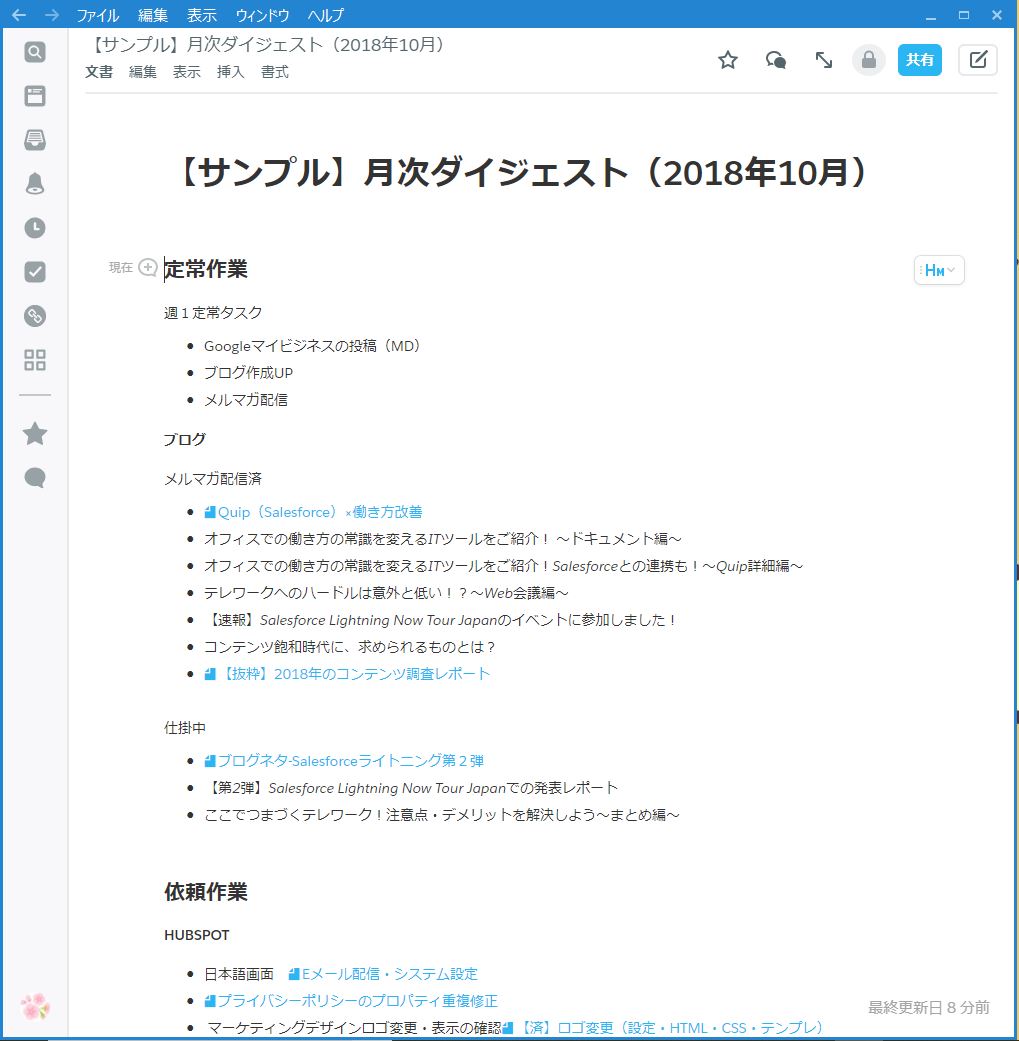Open favorites star icon in sidebar
The height and width of the screenshot is (1041, 1019).
click(x=35, y=433)
